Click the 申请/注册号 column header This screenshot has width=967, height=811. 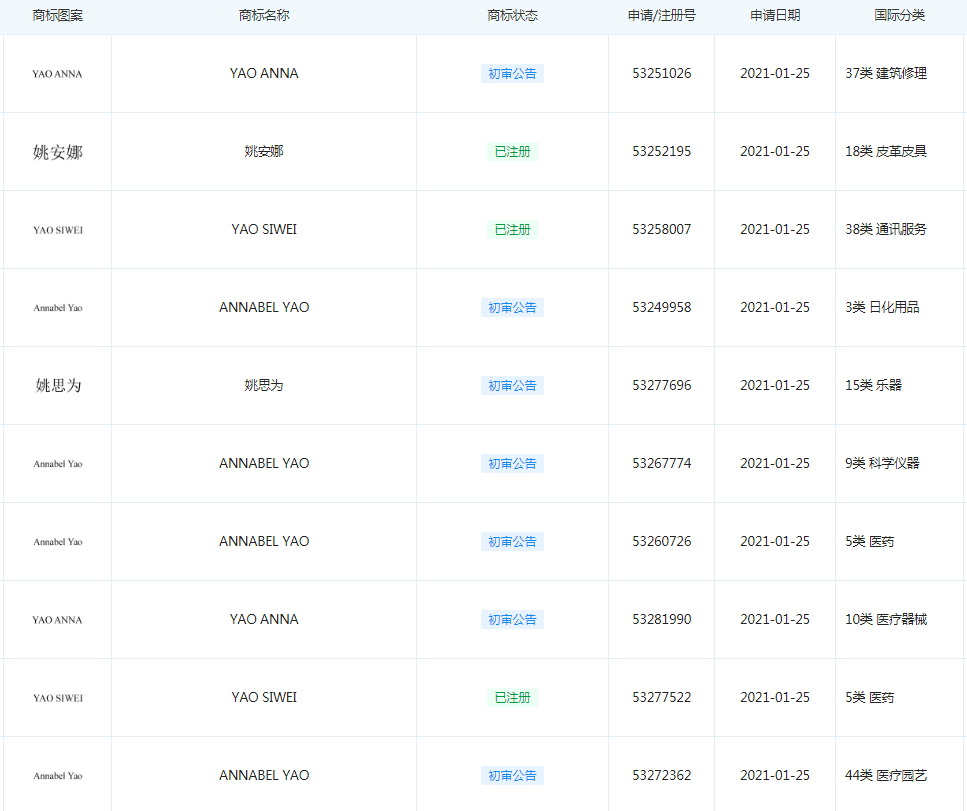coord(662,15)
